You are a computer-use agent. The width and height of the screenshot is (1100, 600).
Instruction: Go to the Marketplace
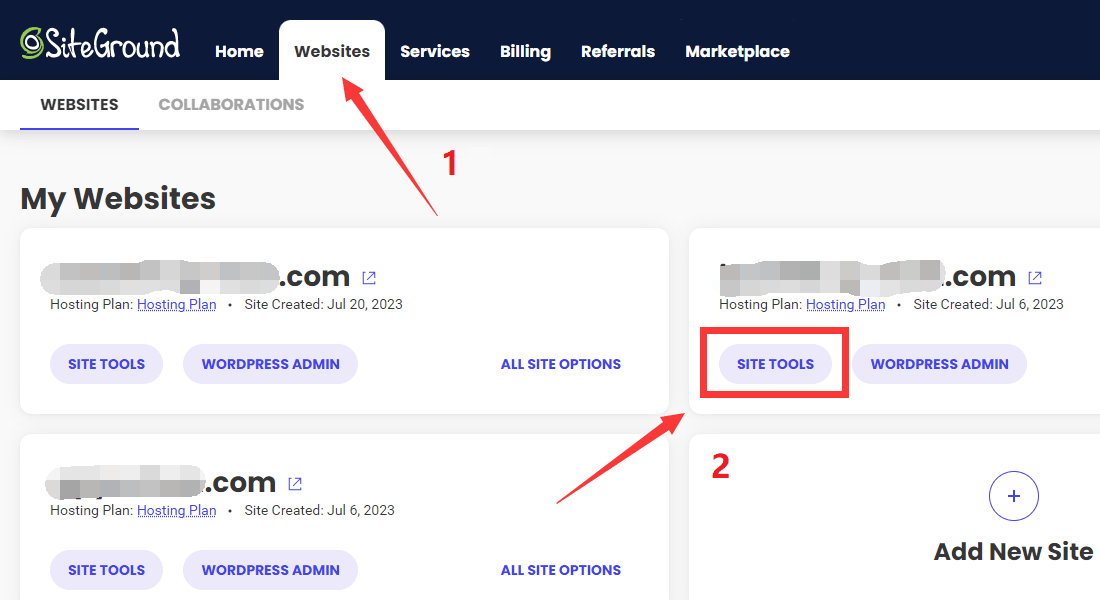[x=737, y=51]
